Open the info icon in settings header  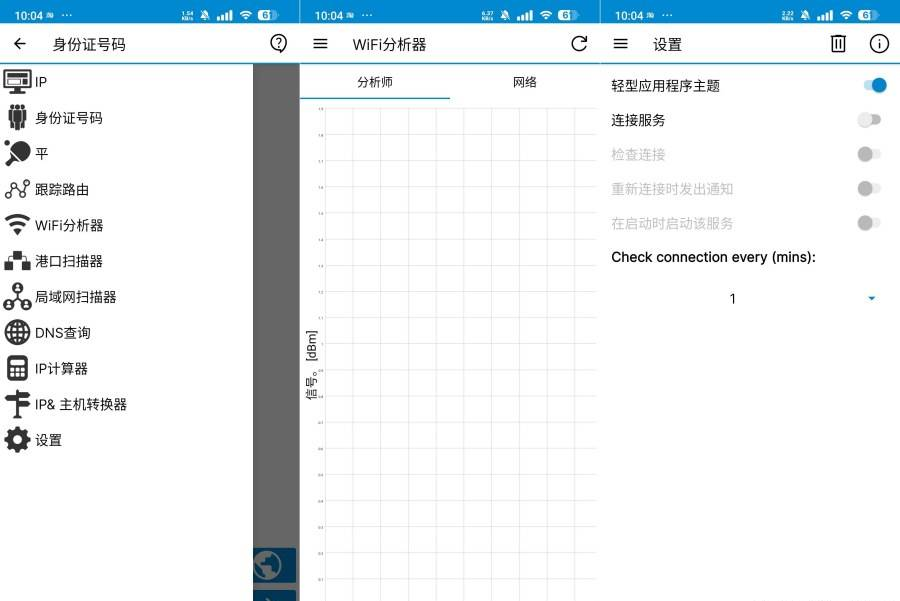pyautogui.click(x=879, y=44)
